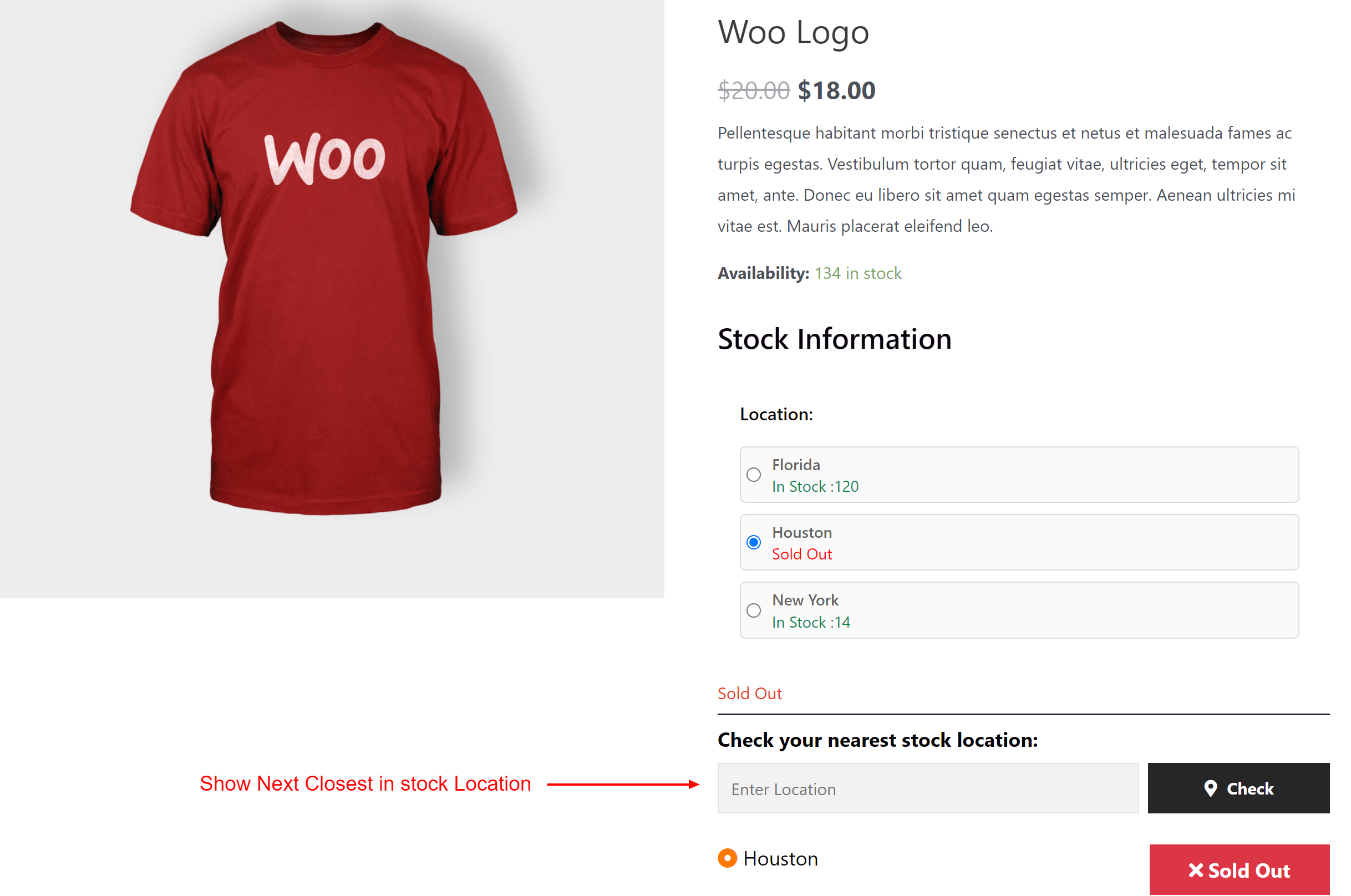Click the Stock Information heading

(834, 339)
